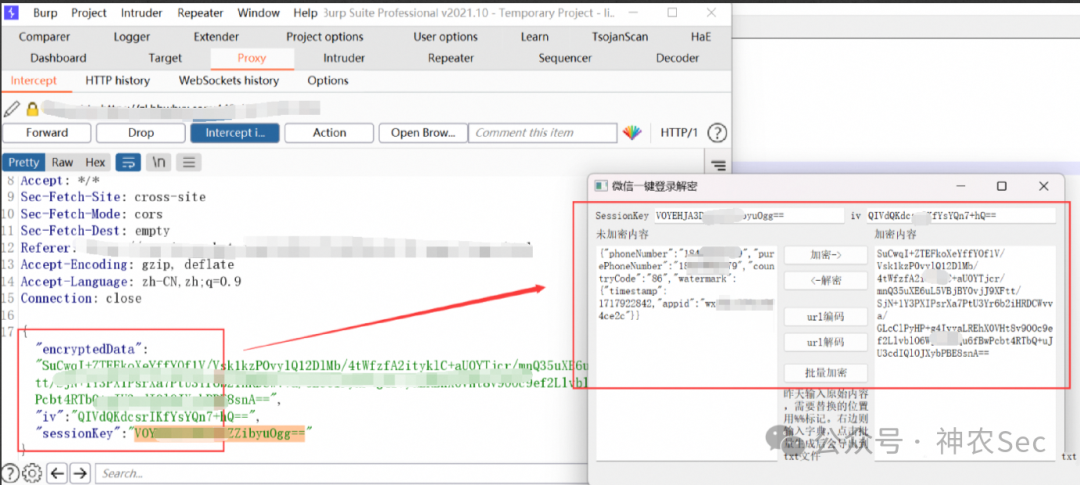Switch to the Decoder tab
Screen dimensions: 1080x485
tap(677, 59)
